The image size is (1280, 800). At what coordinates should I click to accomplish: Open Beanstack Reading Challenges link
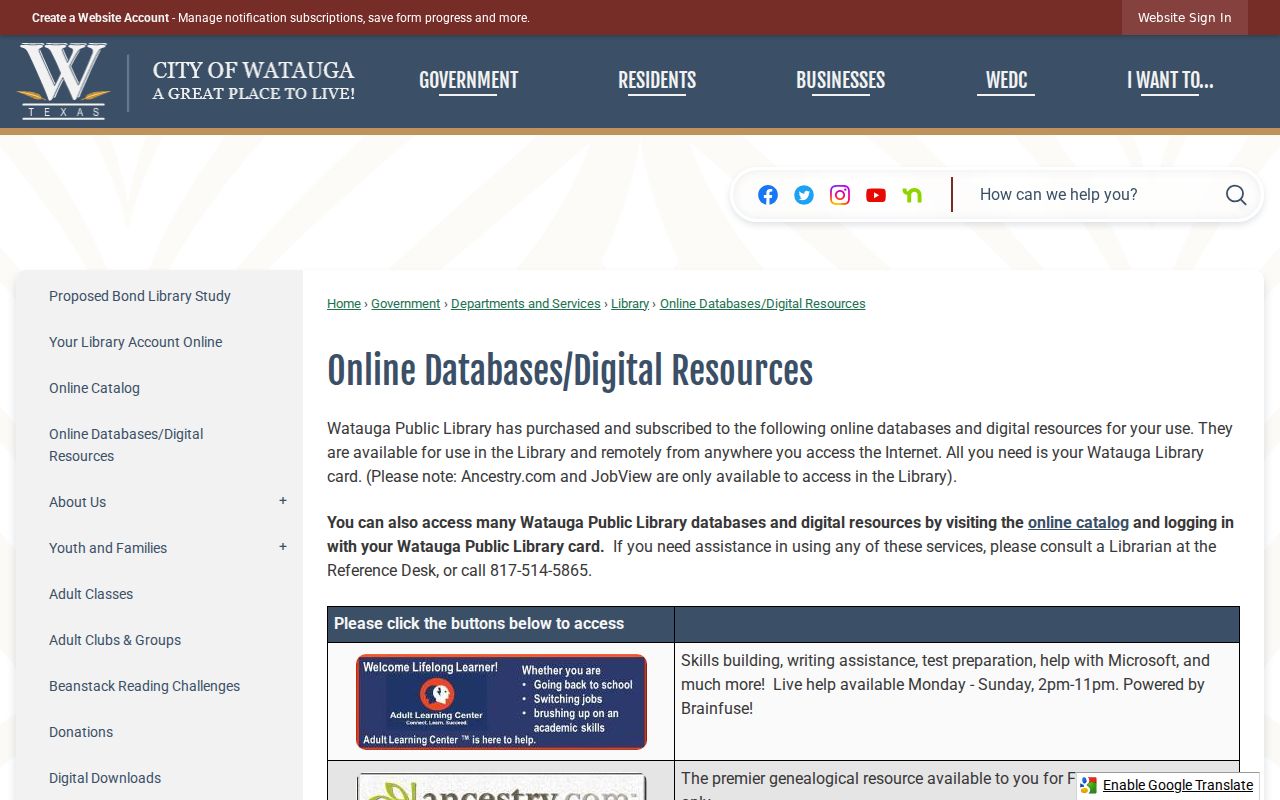coord(144,686)
